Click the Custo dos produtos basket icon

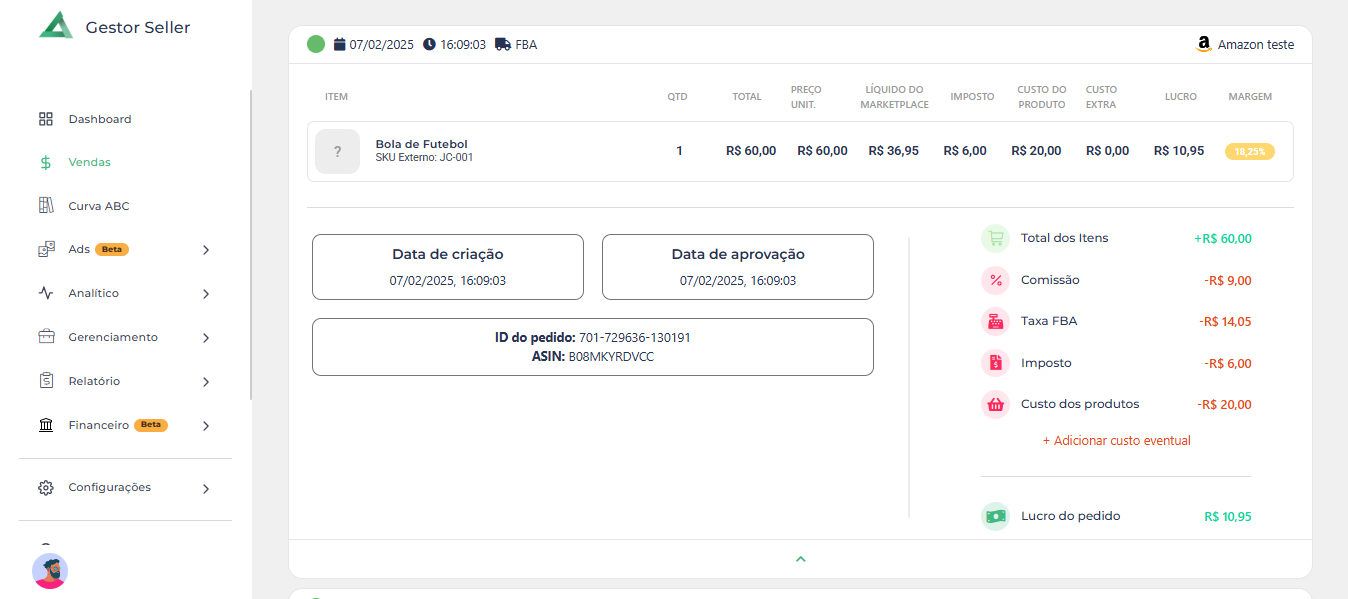pyautogui.click(x=995, y=404)
